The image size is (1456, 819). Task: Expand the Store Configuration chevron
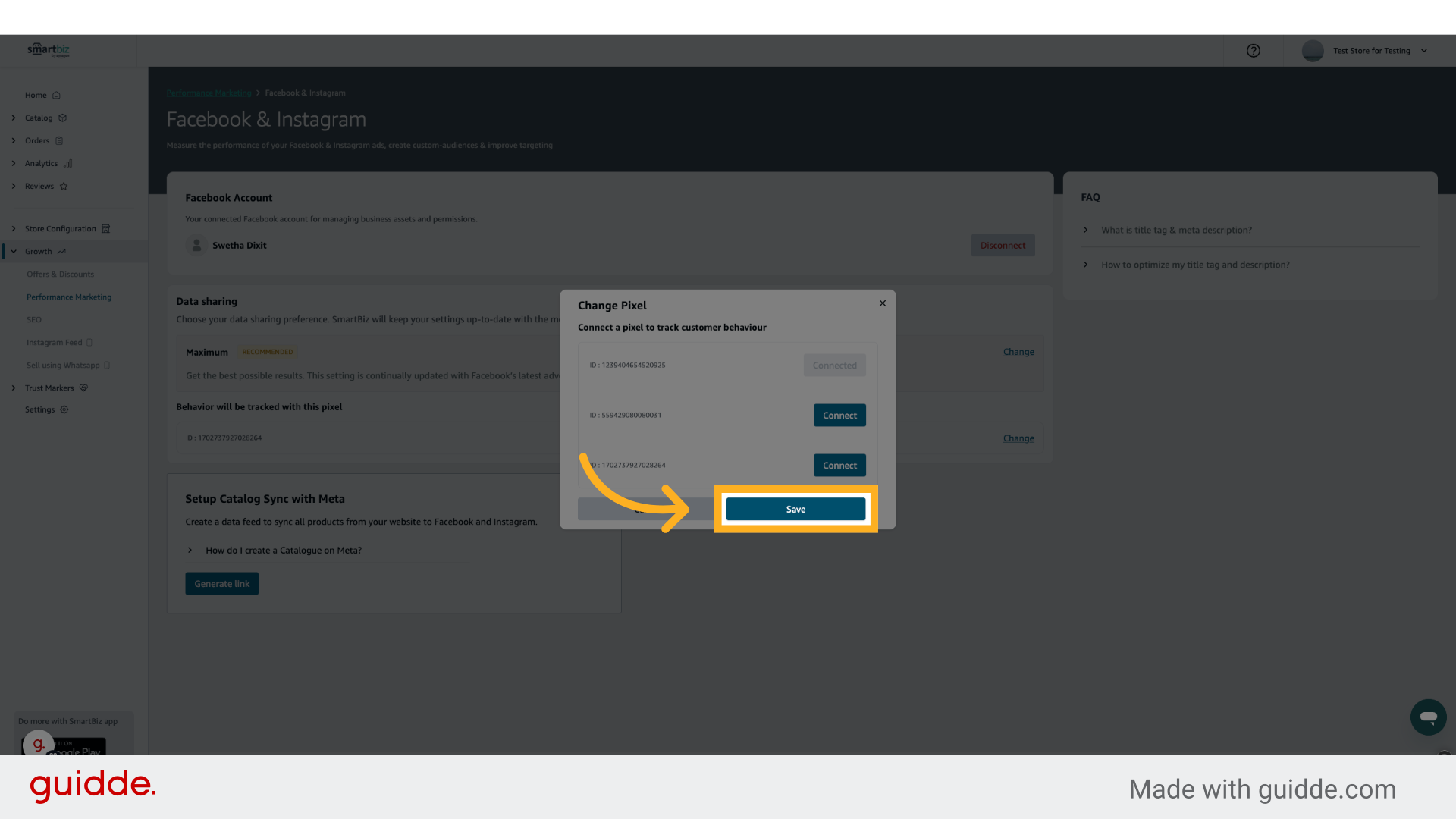click(x=14, y=229)
